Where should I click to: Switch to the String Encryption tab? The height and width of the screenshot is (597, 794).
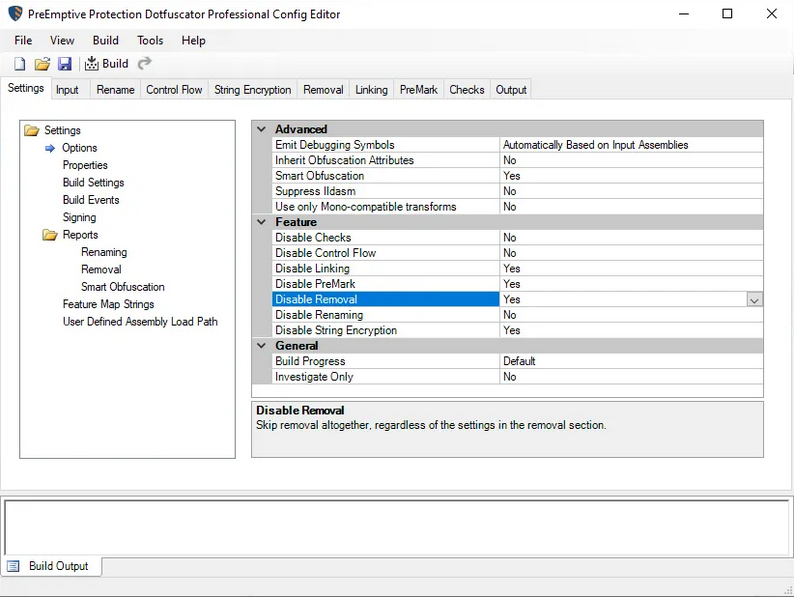[x=253, y=90]
